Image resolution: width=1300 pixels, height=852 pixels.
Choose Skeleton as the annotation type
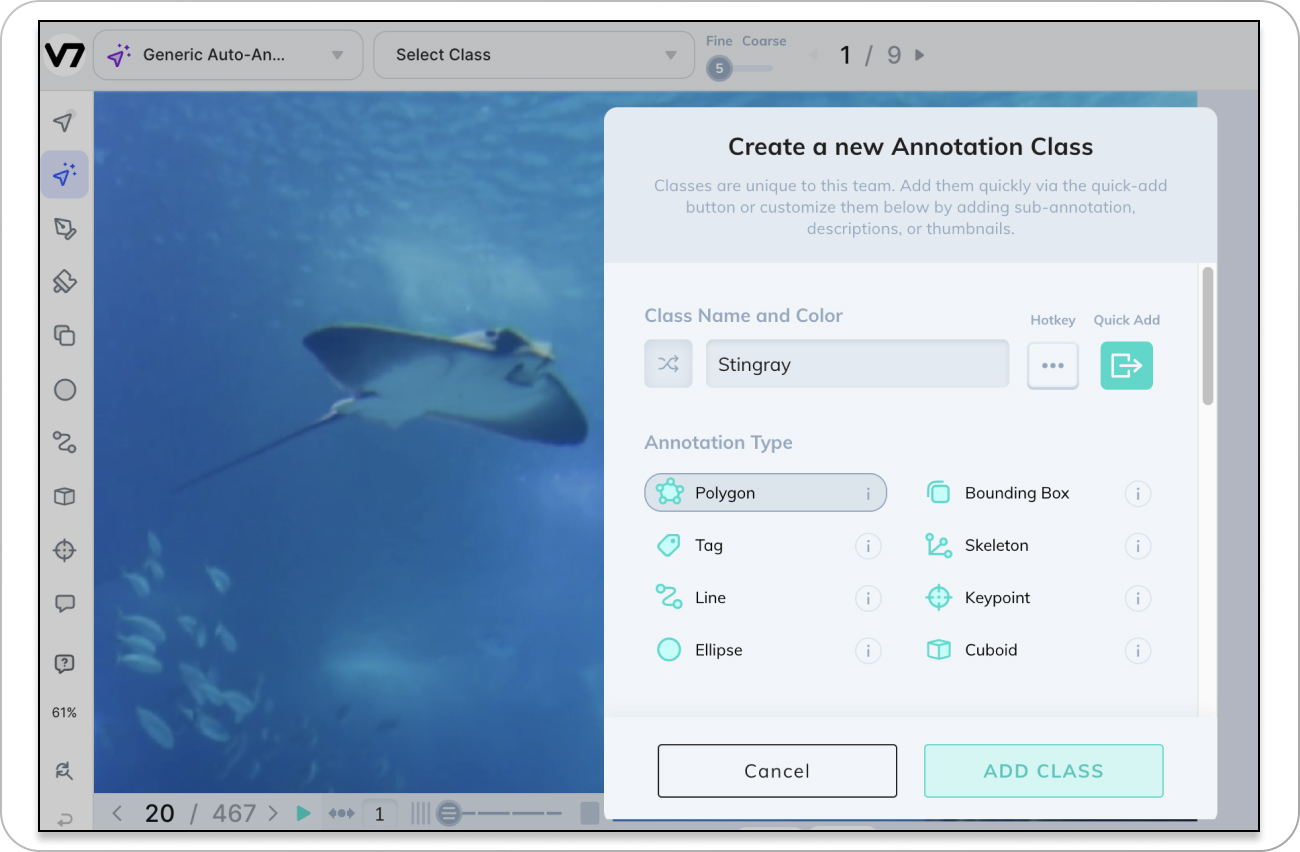tap(996, 545)
